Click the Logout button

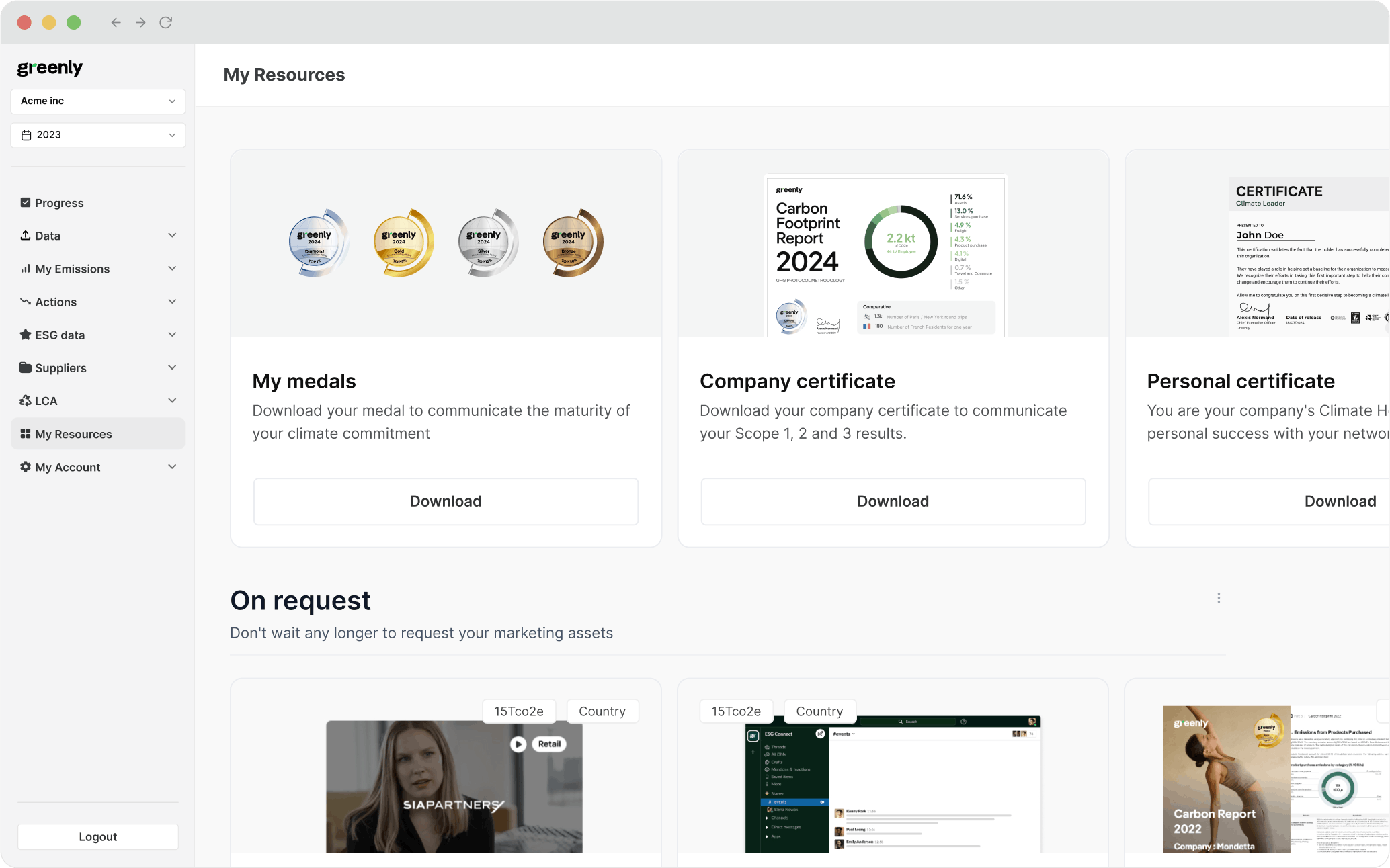coord(98,836)
